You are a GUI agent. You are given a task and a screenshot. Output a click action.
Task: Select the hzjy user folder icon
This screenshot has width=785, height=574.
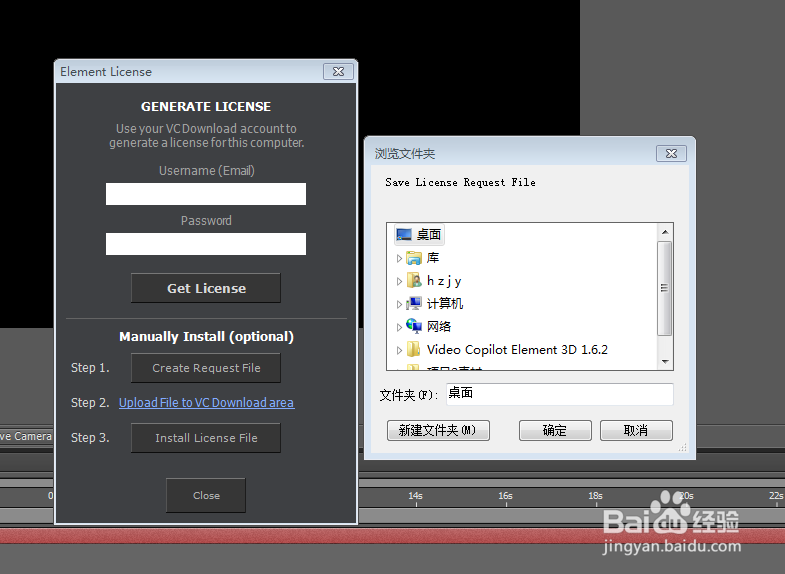(x=414, y=281)
